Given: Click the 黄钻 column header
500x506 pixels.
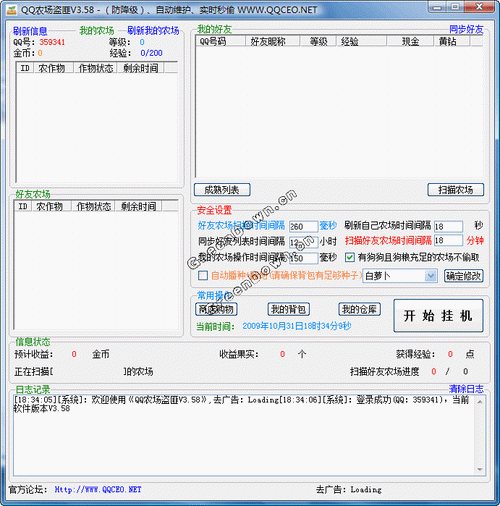Looking at the screenshot, I should (452, 41).
